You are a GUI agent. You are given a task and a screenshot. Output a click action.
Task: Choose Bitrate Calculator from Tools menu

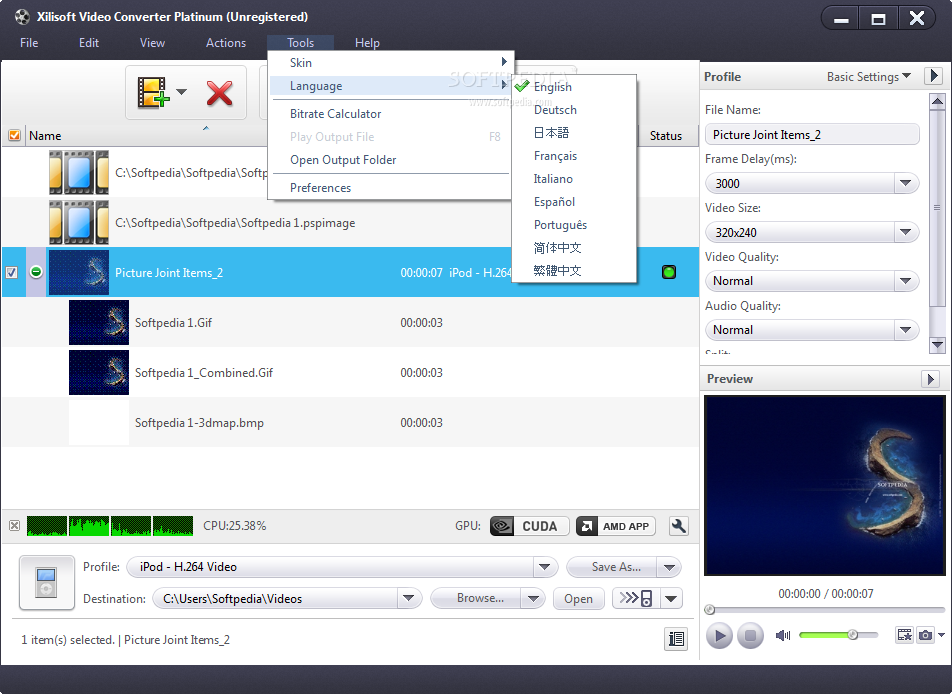(x=390, y=114)
